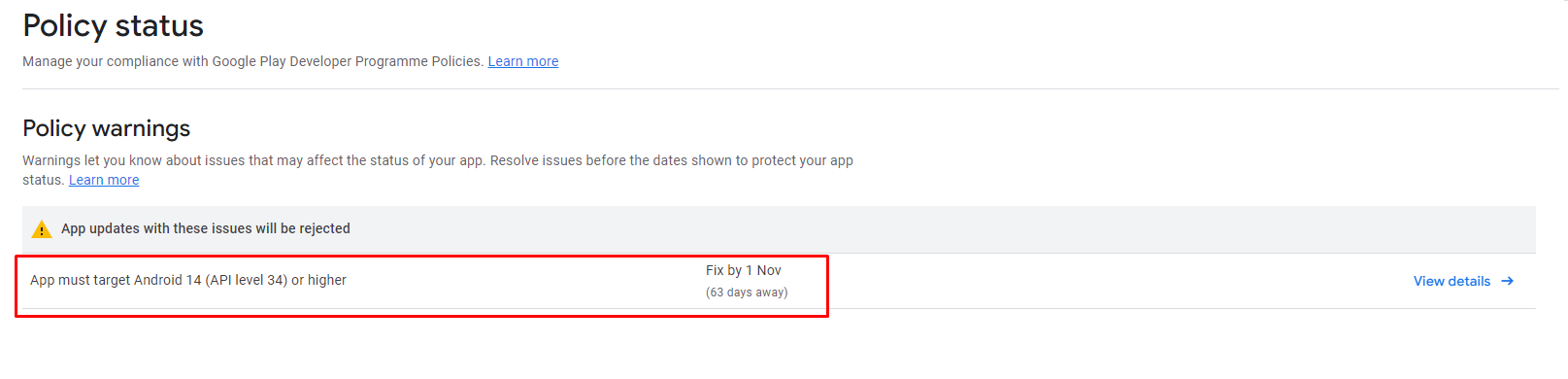Open the View details link

(1451, 281)
